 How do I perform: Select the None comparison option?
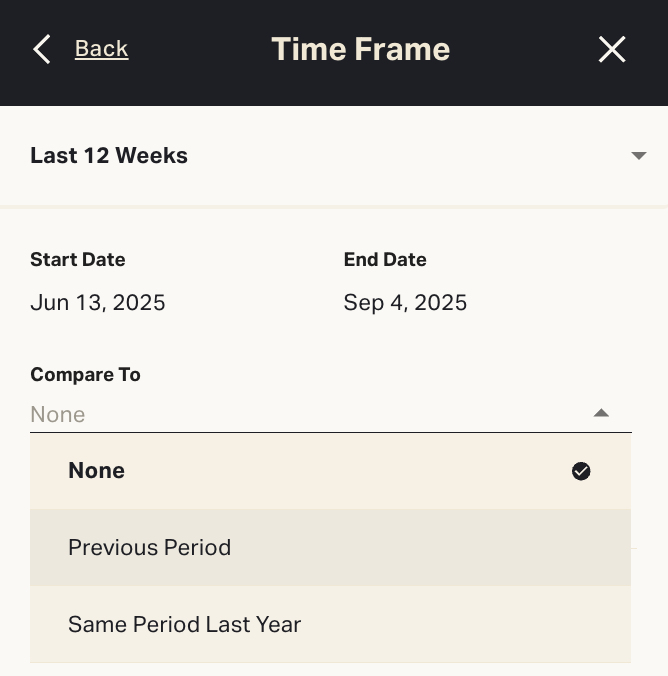pos(97,471)
